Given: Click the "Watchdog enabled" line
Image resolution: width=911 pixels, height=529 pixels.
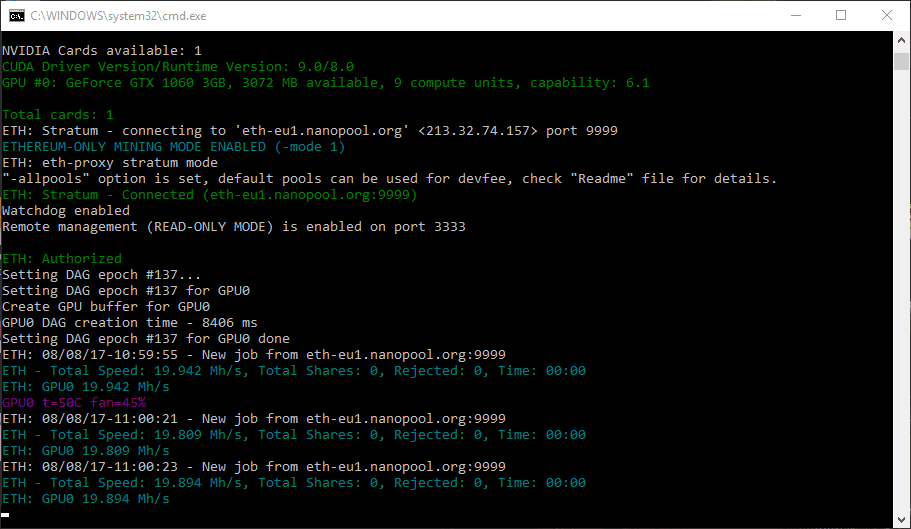Looking at the screenshot, I should (66, 210).
